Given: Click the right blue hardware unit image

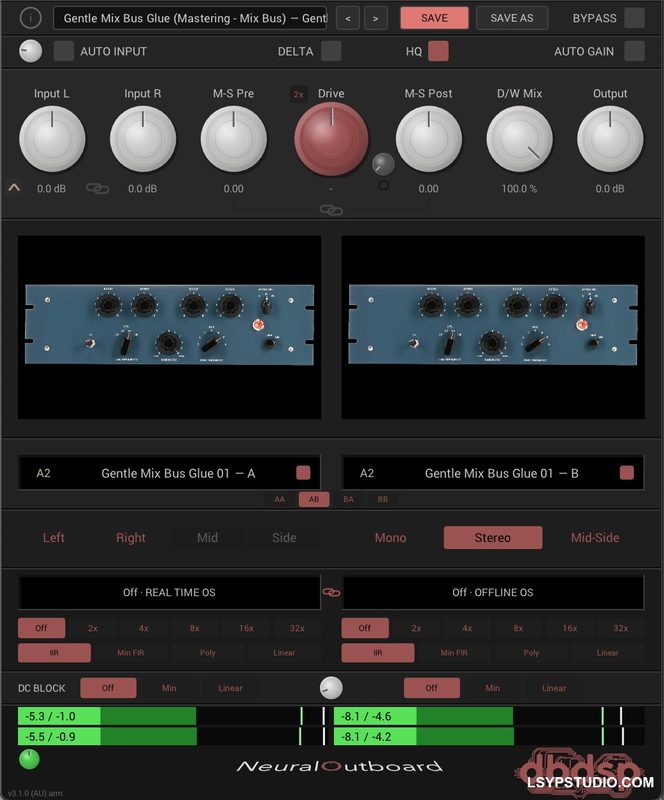Looking at the screenshot, I should (x=493, y=324).
